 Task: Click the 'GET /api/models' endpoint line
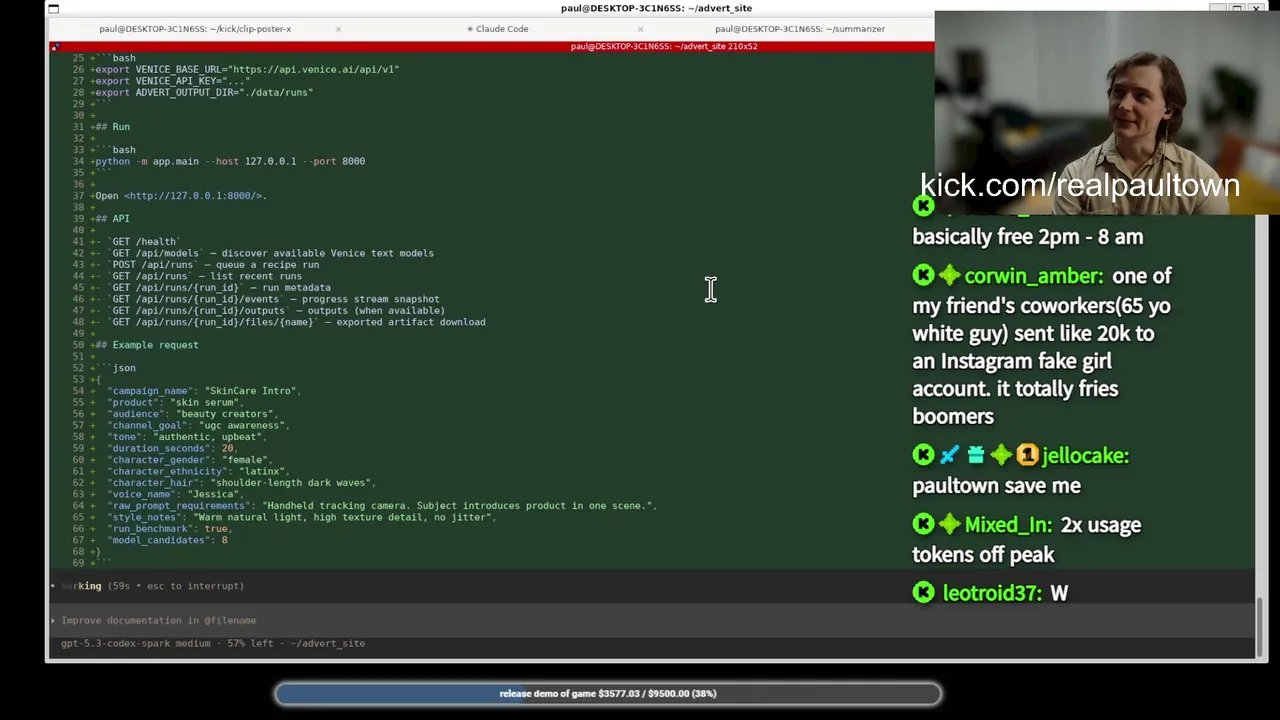[263, 253]
